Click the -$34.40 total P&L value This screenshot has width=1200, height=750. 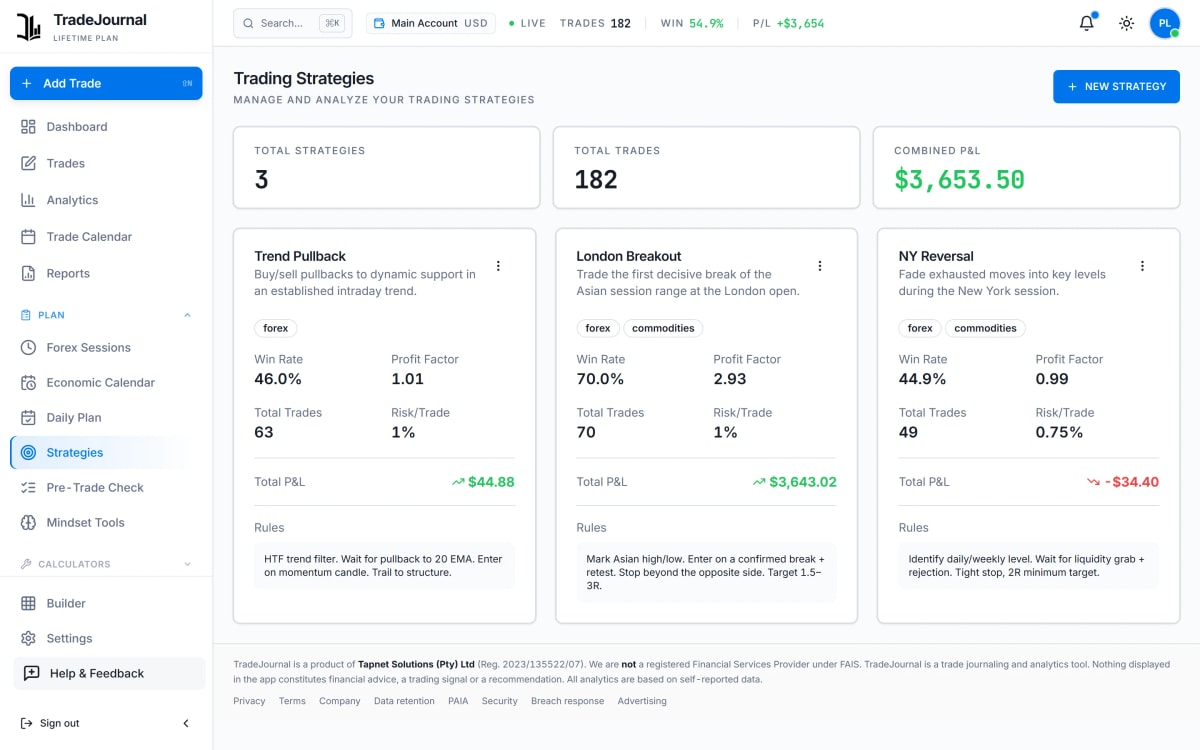[x=1132, y=482]
